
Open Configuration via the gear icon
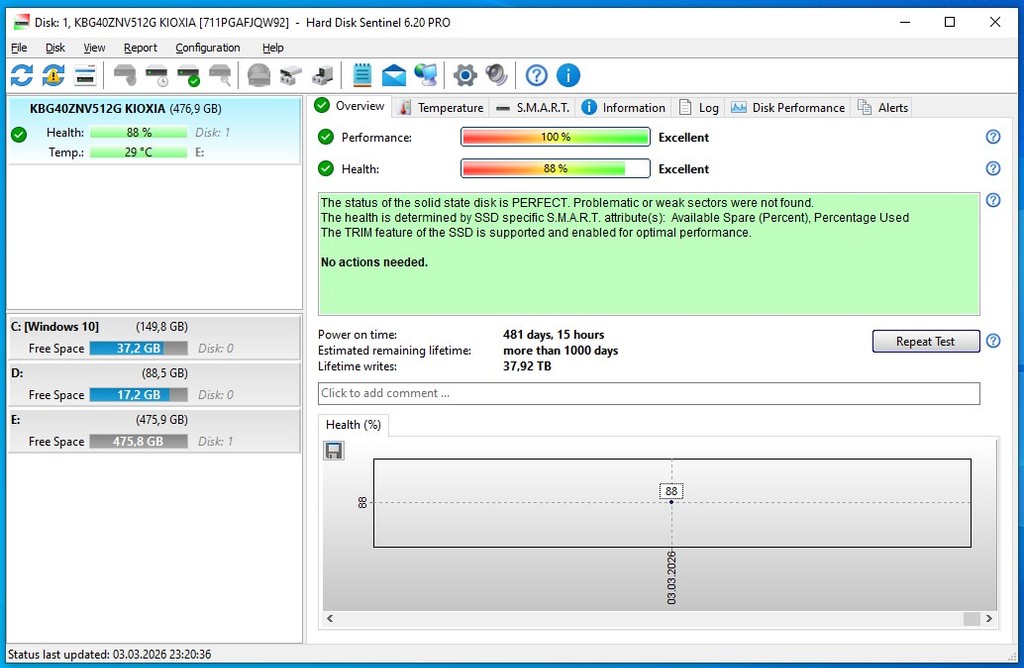464,75
